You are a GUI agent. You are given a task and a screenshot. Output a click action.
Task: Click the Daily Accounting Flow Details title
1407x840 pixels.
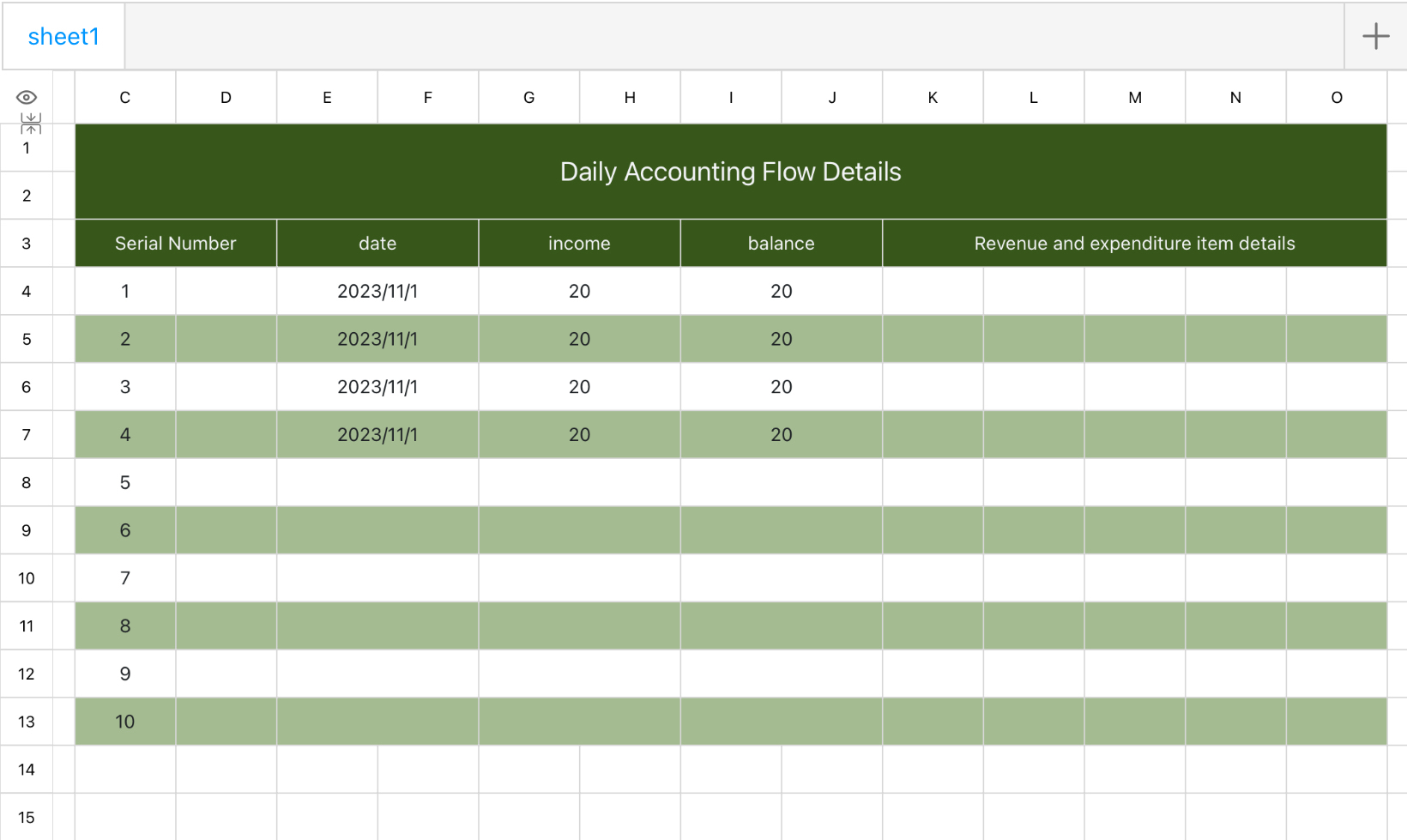pyautogui.click(x=731, y=172)
